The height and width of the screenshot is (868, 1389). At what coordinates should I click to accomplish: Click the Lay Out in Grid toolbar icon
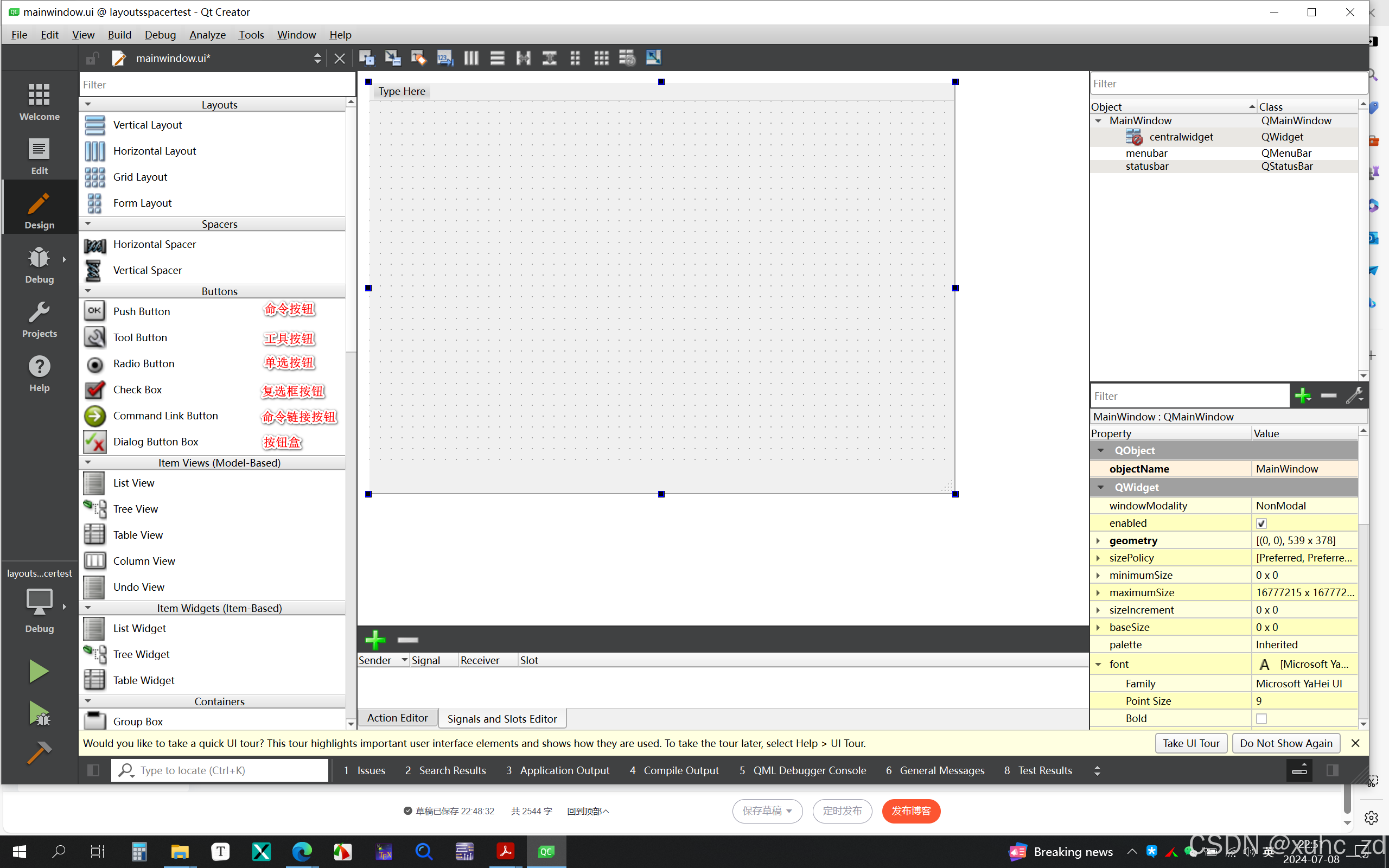601,58
